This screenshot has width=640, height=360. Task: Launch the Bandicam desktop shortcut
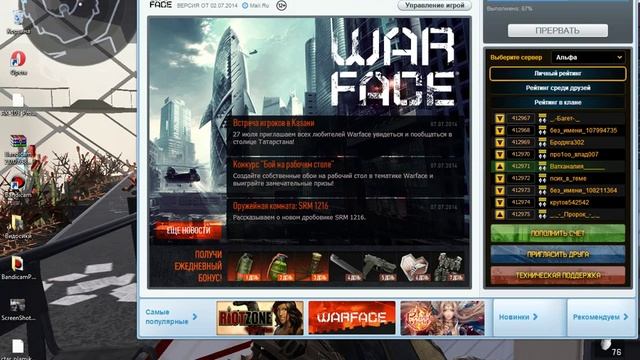coord(18,187)
